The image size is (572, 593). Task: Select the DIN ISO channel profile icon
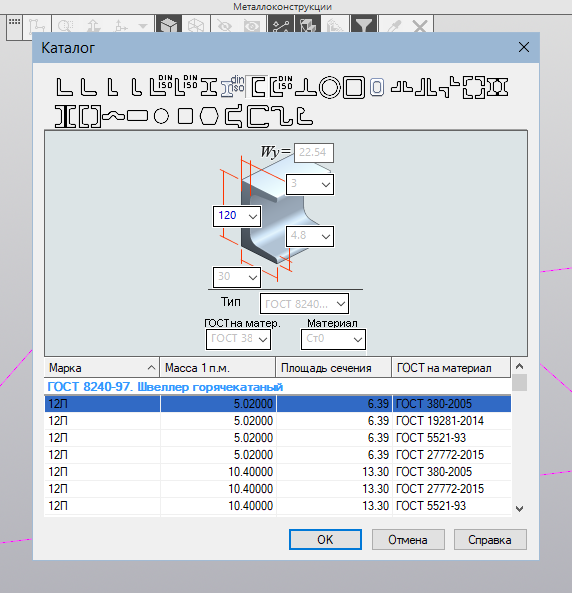click(281, 87)
